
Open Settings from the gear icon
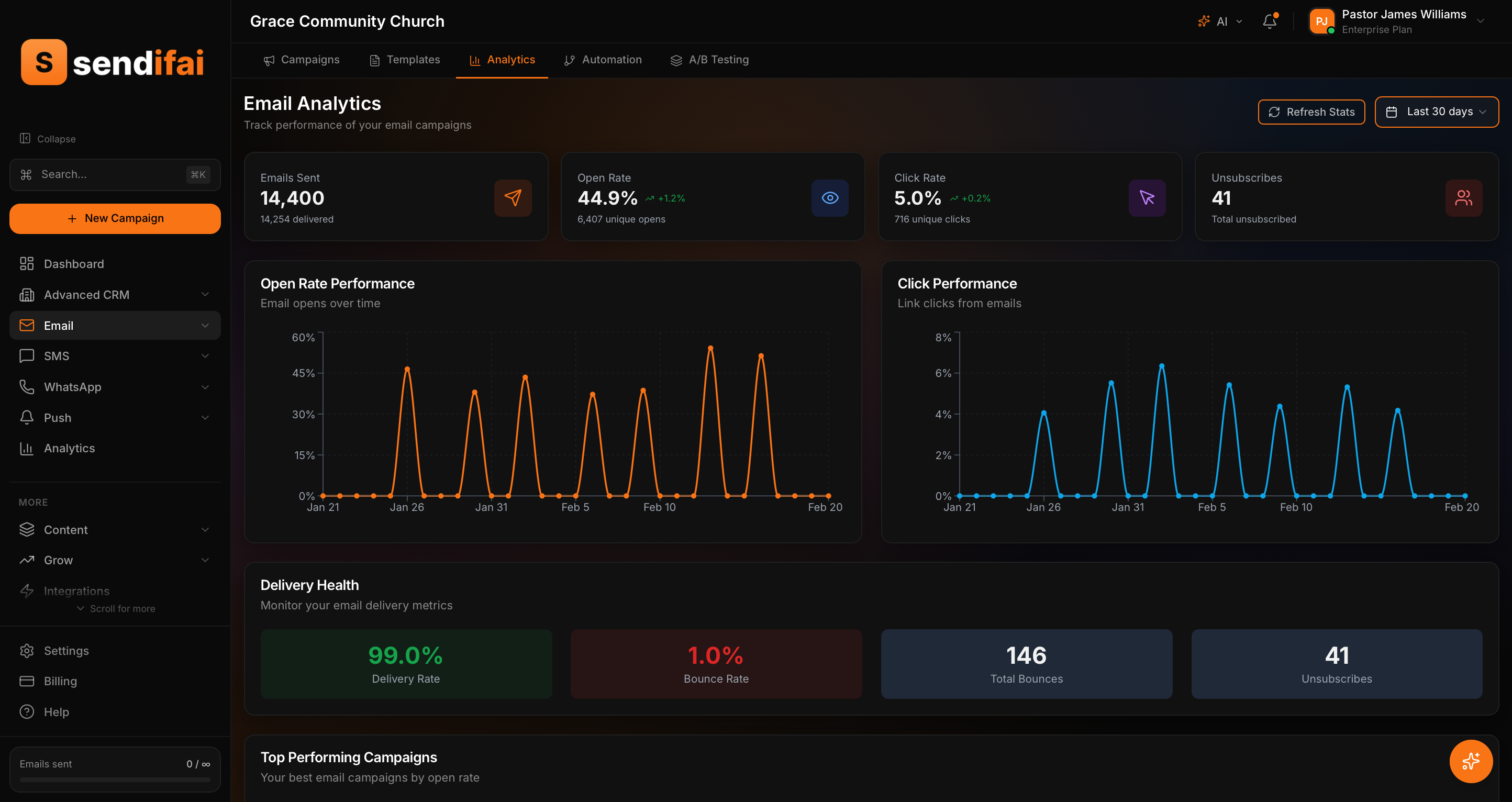pos(27,651)
